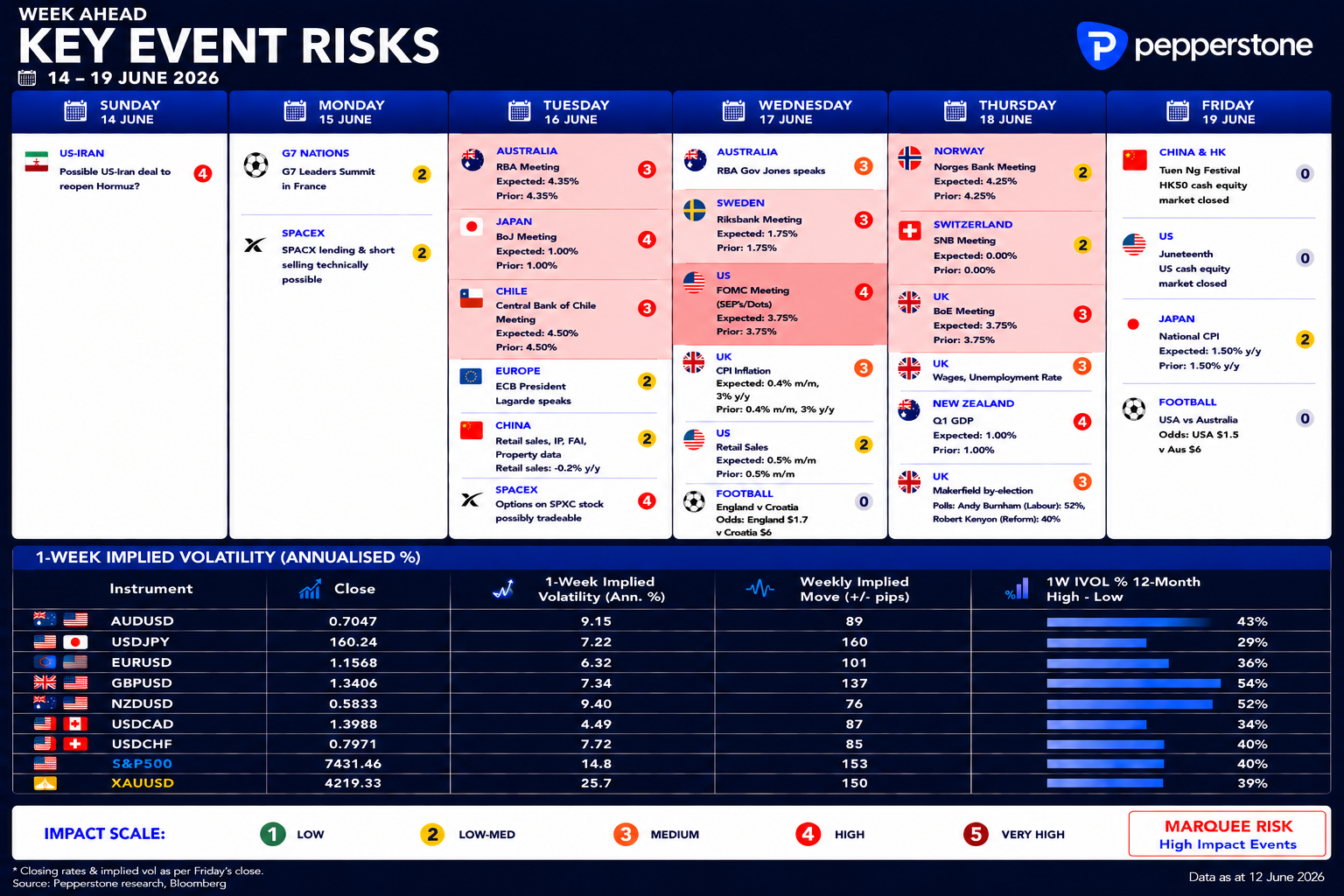This screenshot has height=896, width=1344.
Task: Click the impact 4 badge for FOMC Meeting
Action: coord(864,292)
